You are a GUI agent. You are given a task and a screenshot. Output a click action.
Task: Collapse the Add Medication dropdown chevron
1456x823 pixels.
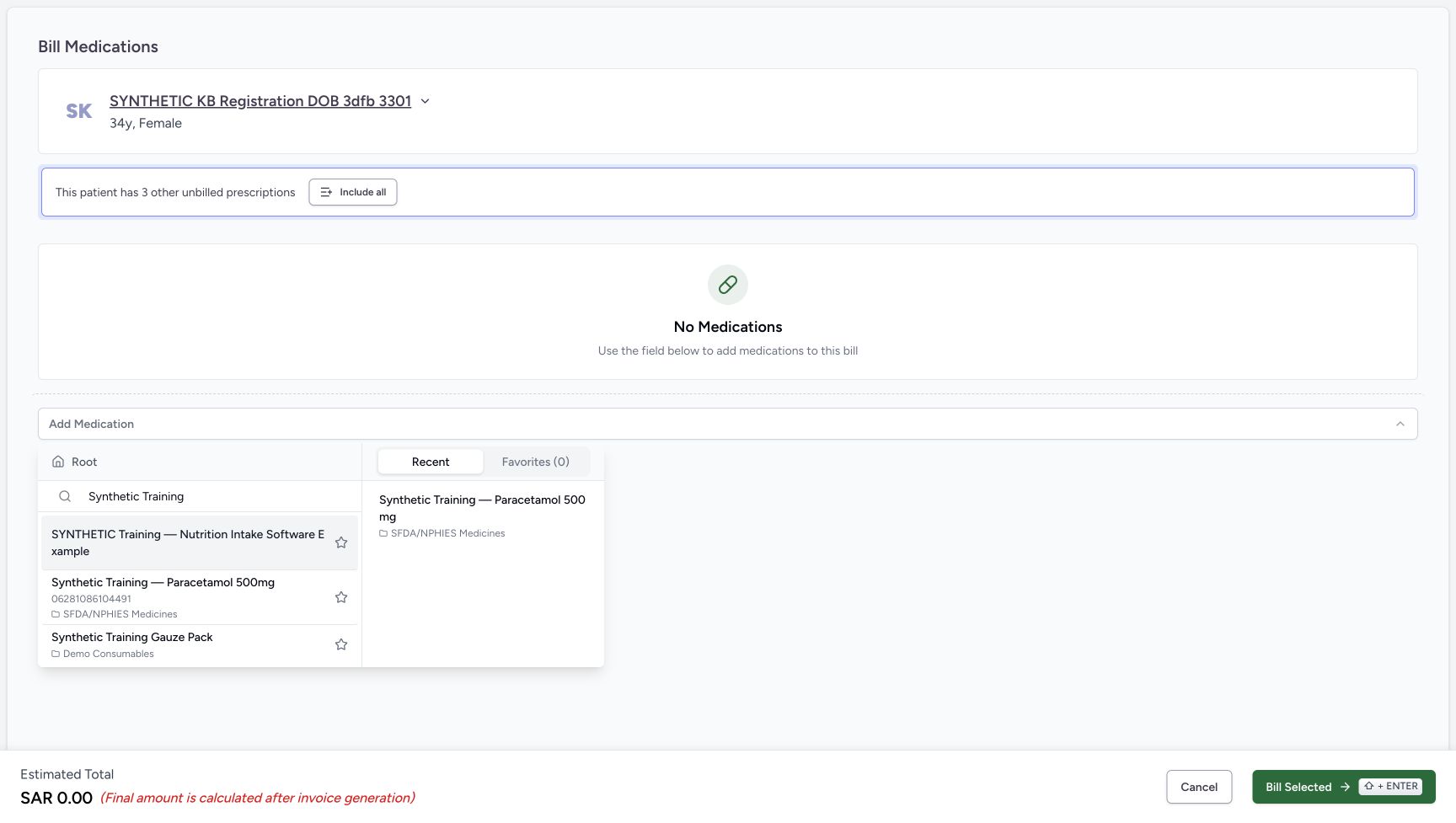pos(1400,424)
